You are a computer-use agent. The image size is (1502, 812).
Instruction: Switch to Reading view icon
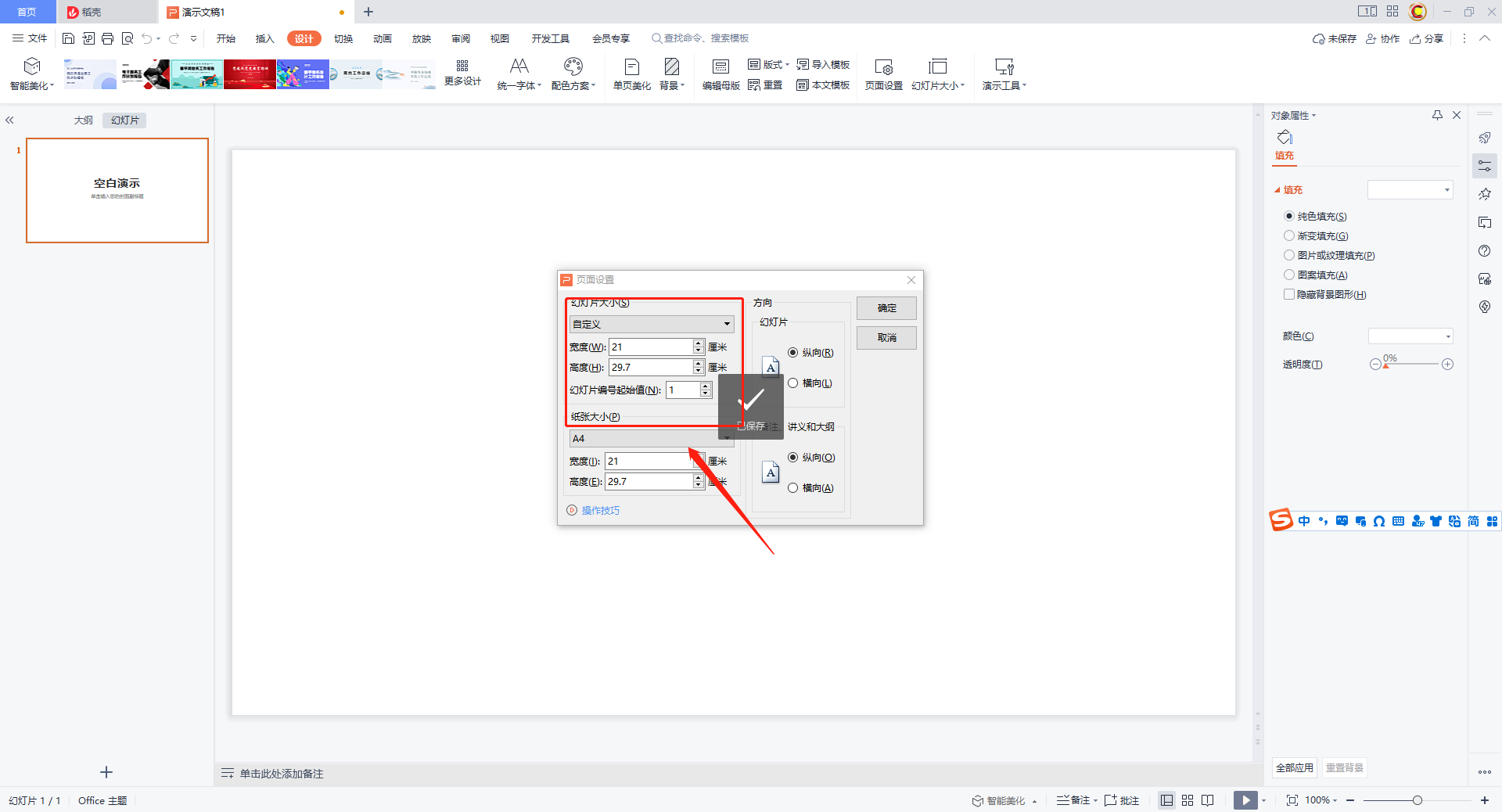tap(1208, 800)
